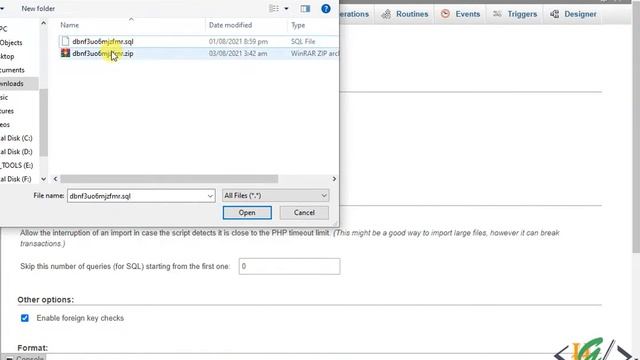This screenshot has height=360, width=640.
Task: Click the left arrow of the file list scrollbar
Action: point(56,179)
